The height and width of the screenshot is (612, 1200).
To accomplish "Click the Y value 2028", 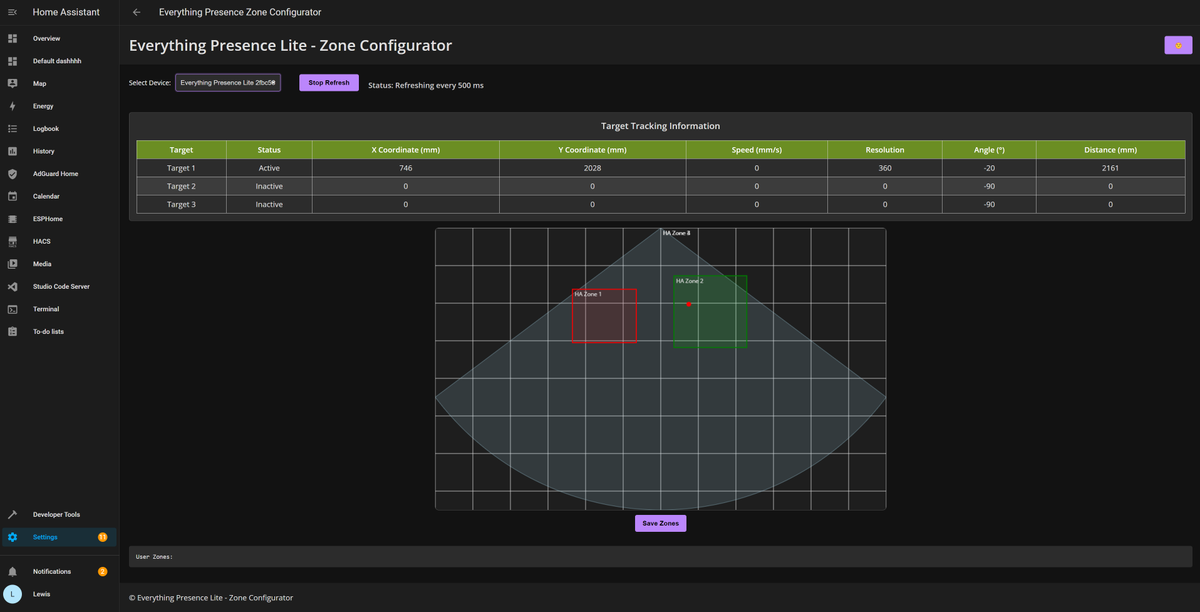I will coord(593,168).
